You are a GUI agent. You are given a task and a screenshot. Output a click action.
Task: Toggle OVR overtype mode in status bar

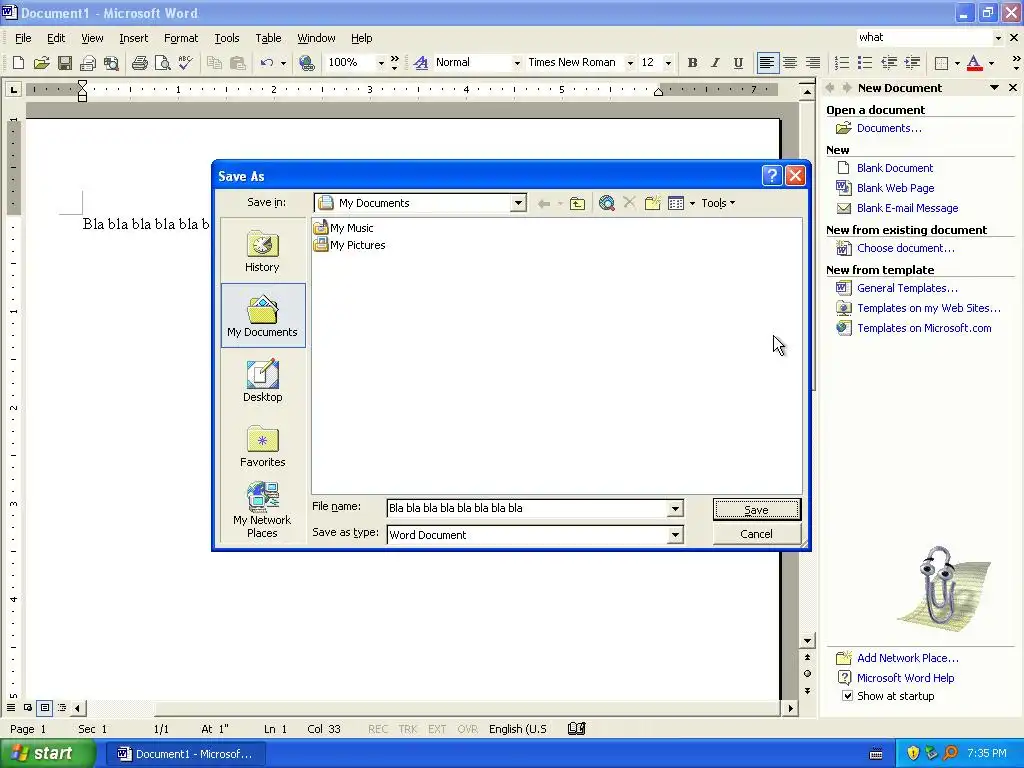(x=467, y=729)
